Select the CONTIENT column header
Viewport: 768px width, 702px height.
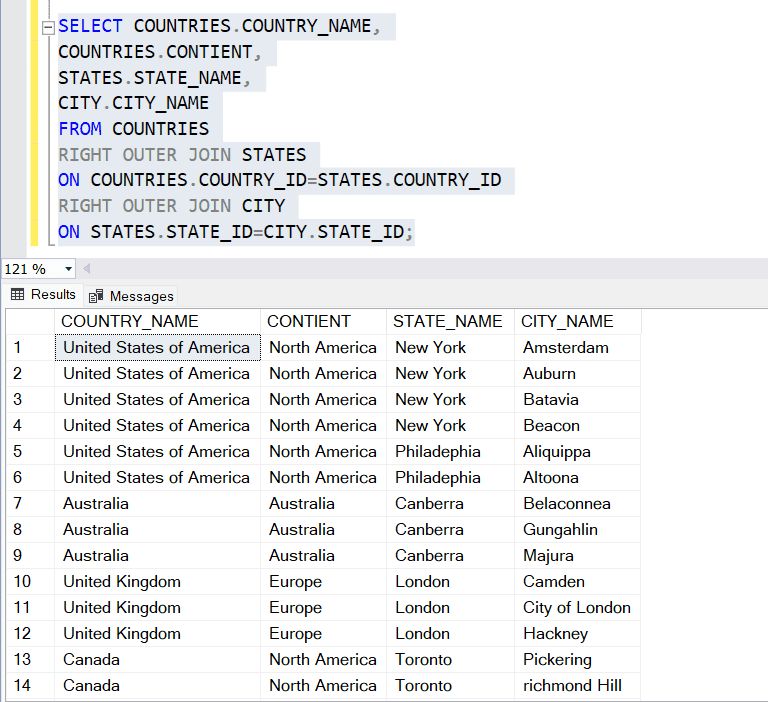click(x=323, y=321)
